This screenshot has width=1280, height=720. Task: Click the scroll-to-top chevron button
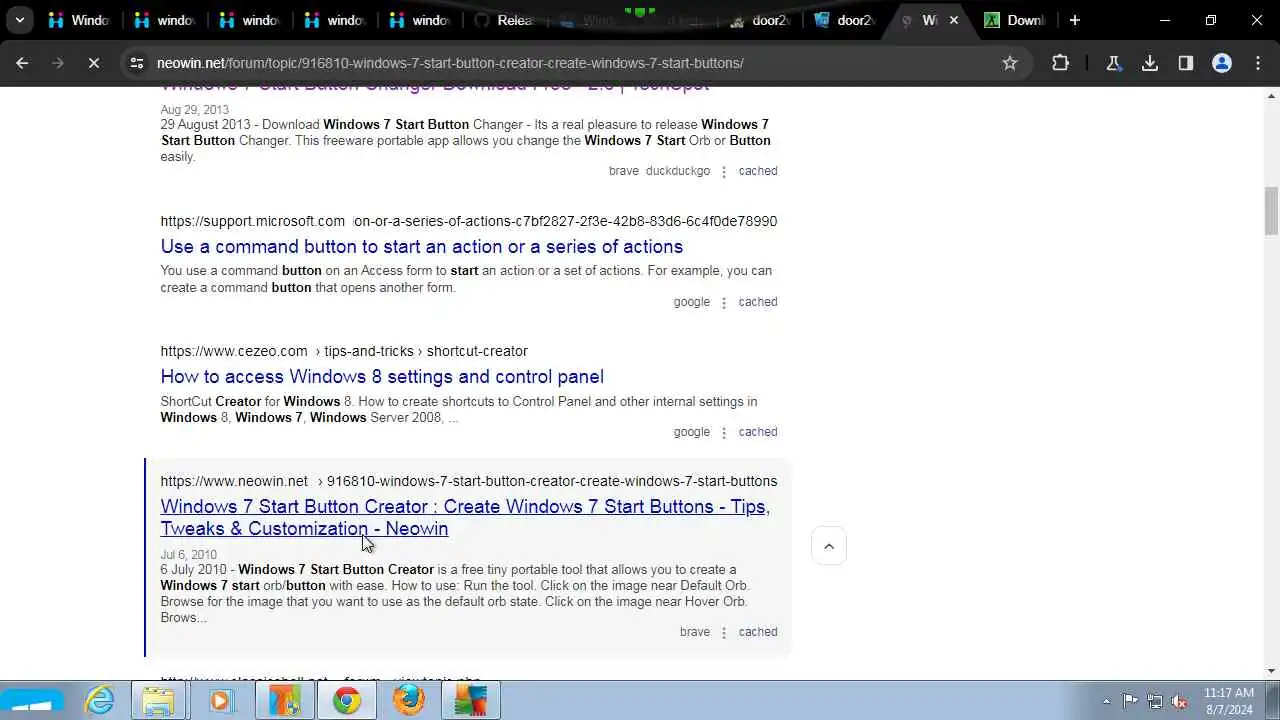(x=829, y=546)
